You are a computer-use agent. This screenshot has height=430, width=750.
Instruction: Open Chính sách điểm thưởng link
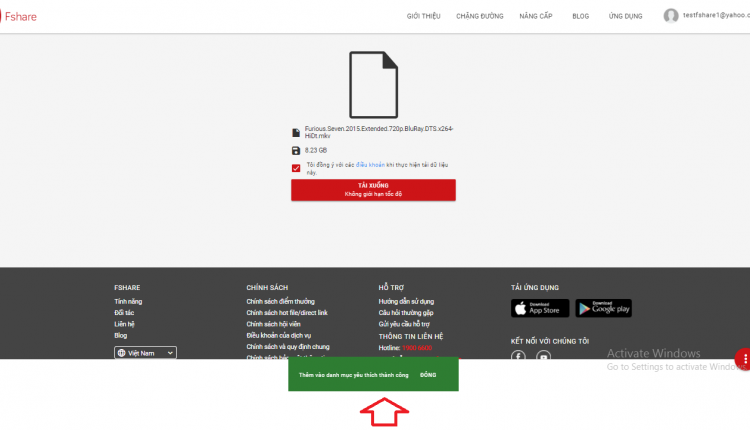[x=280, y=301]
